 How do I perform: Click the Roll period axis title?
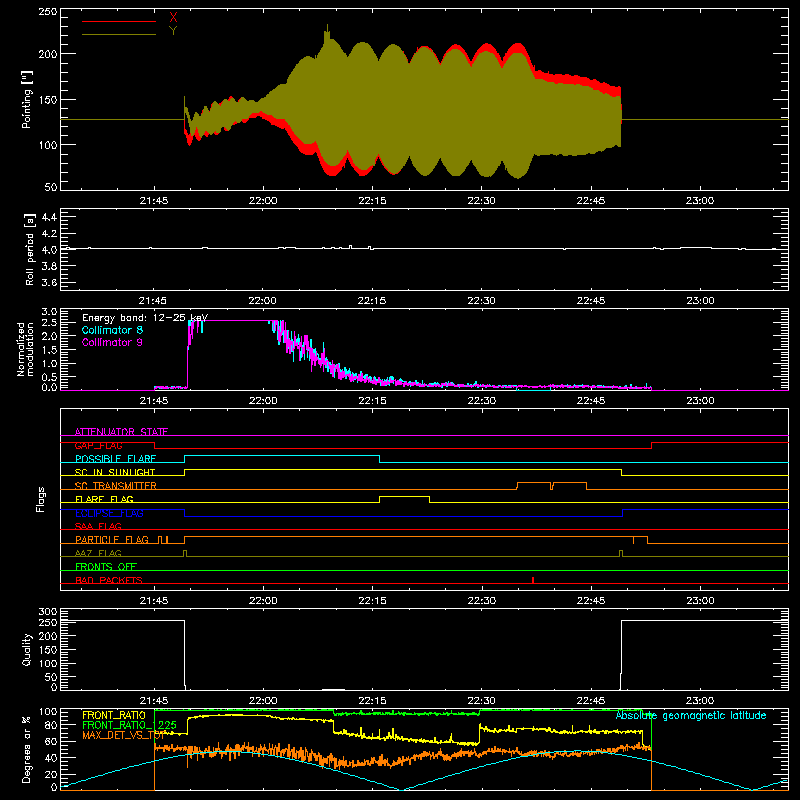tap(29, 249)
